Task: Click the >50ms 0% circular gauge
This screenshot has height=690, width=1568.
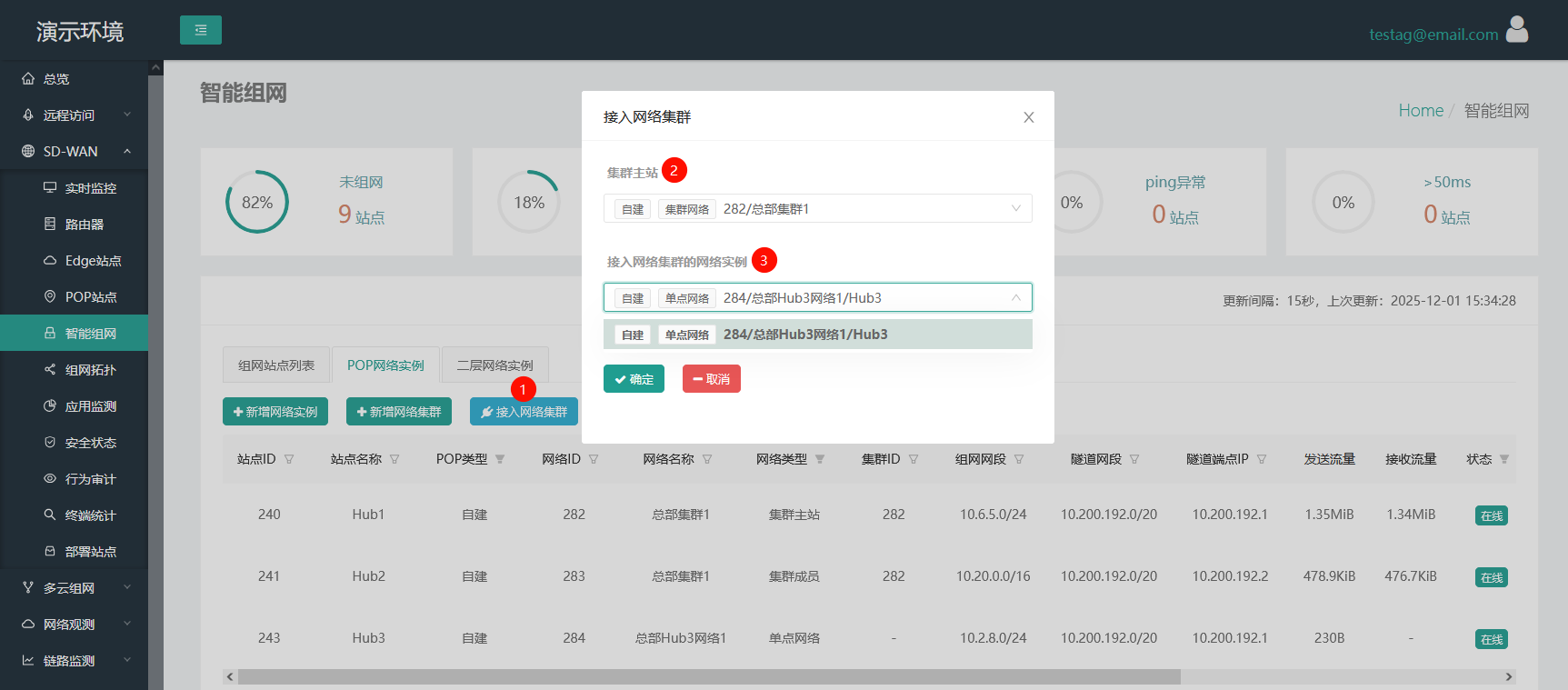Action: point(1343,202)
